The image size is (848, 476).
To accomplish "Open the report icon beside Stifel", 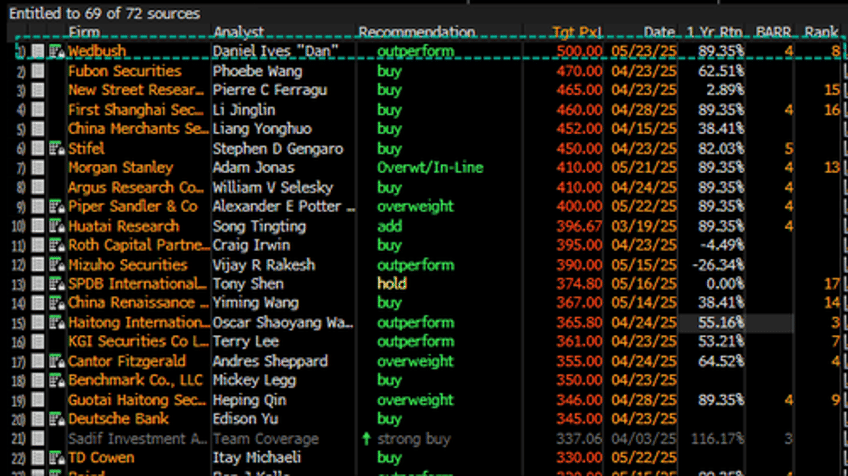I will tap(57, 148).
